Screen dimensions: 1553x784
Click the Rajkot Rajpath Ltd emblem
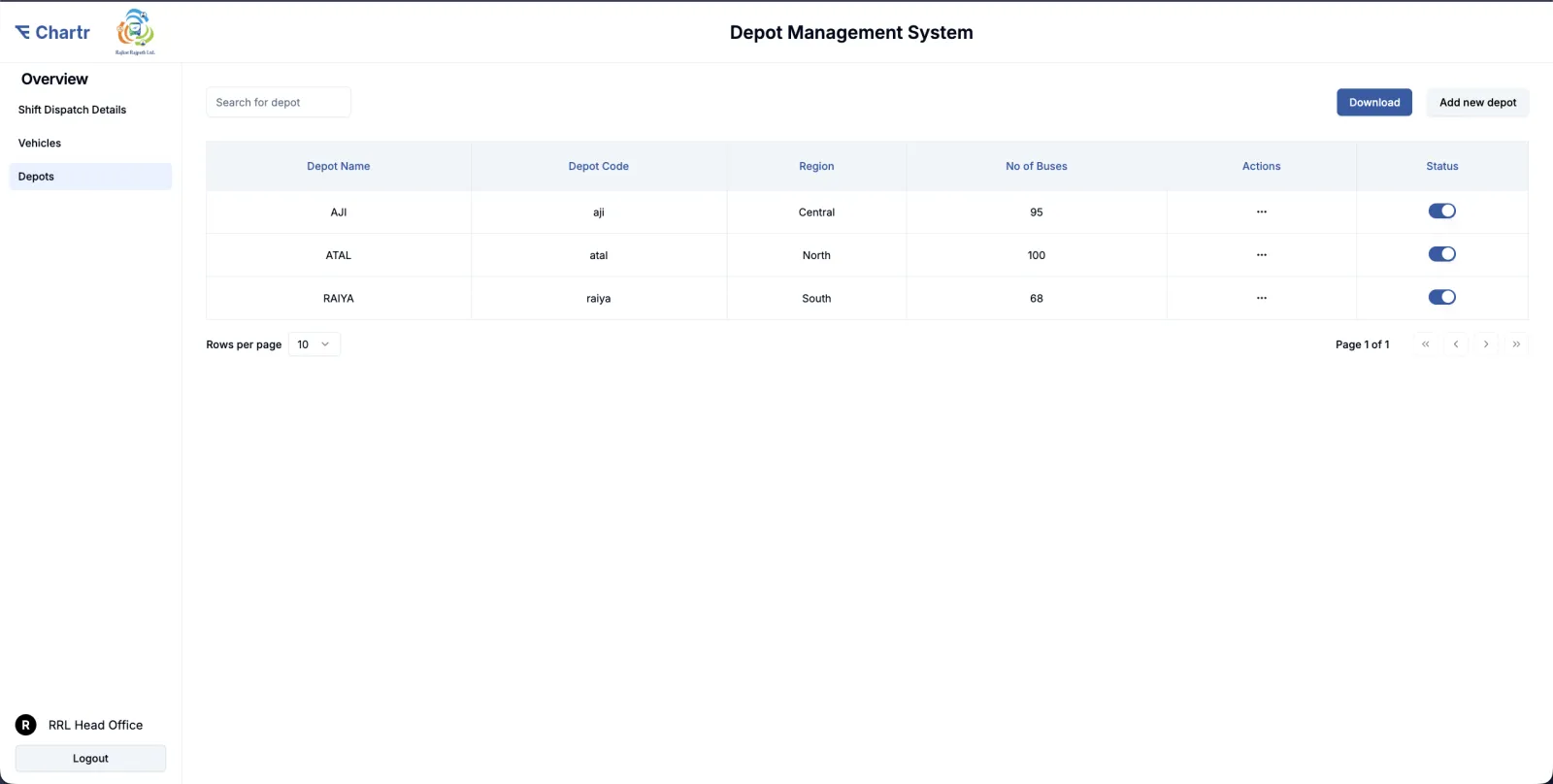136,31
